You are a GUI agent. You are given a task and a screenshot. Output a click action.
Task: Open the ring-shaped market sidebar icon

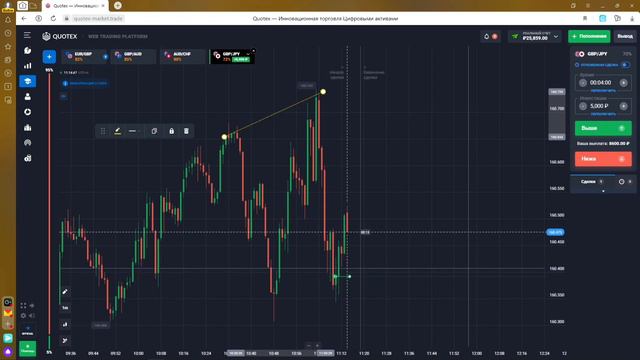coord(27,112)
